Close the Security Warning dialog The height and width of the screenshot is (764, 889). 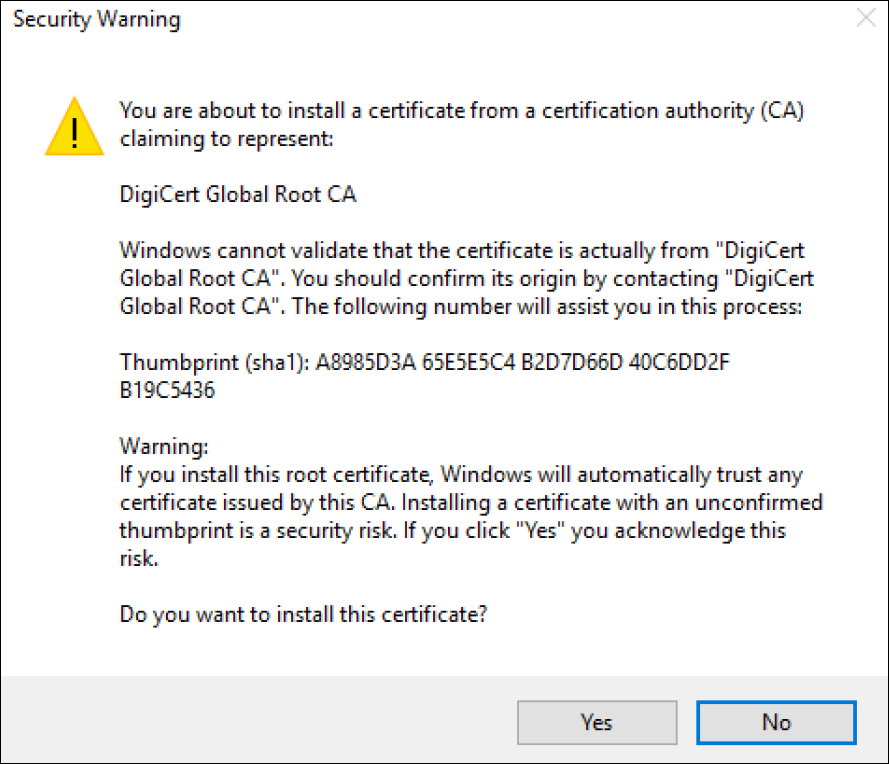coord(865,19)
